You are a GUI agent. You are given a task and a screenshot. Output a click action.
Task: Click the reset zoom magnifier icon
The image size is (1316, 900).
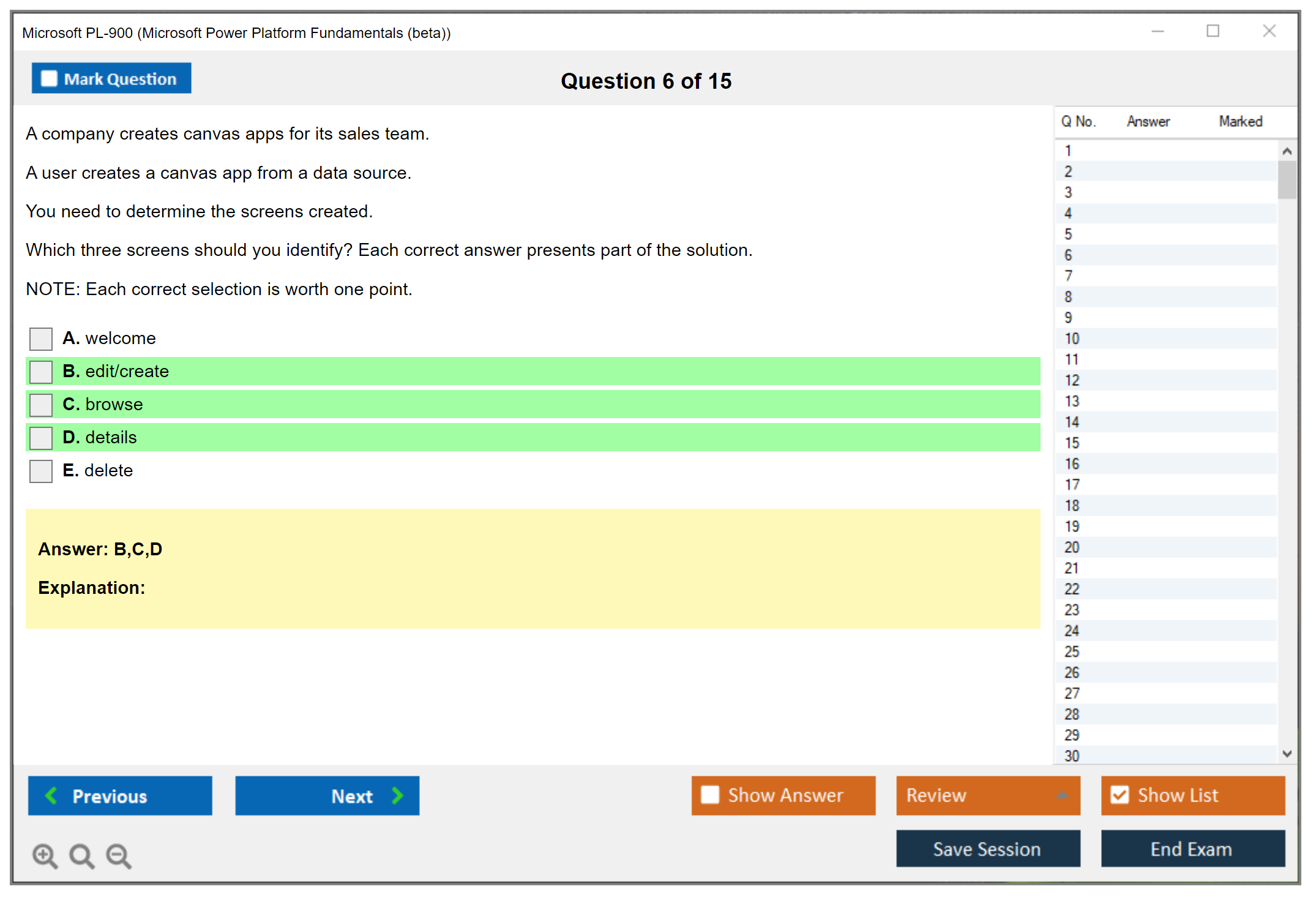[x=81, y=855]
